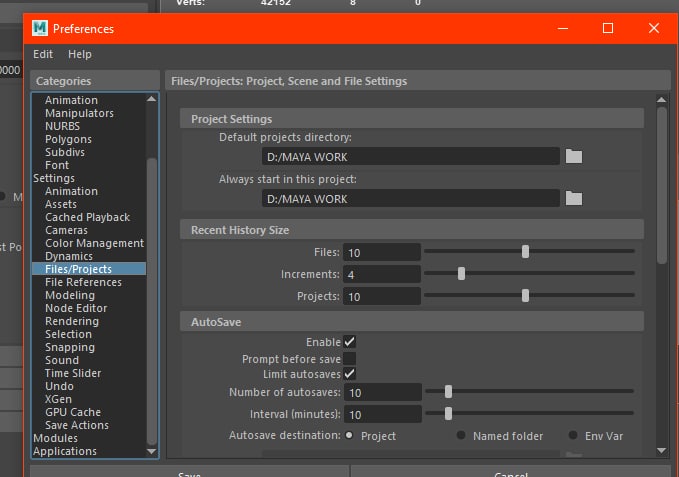This screenshot has height=477, width=679.
Task: Click settings panel scroll down arrow
Action: click(x=661, y=450)
